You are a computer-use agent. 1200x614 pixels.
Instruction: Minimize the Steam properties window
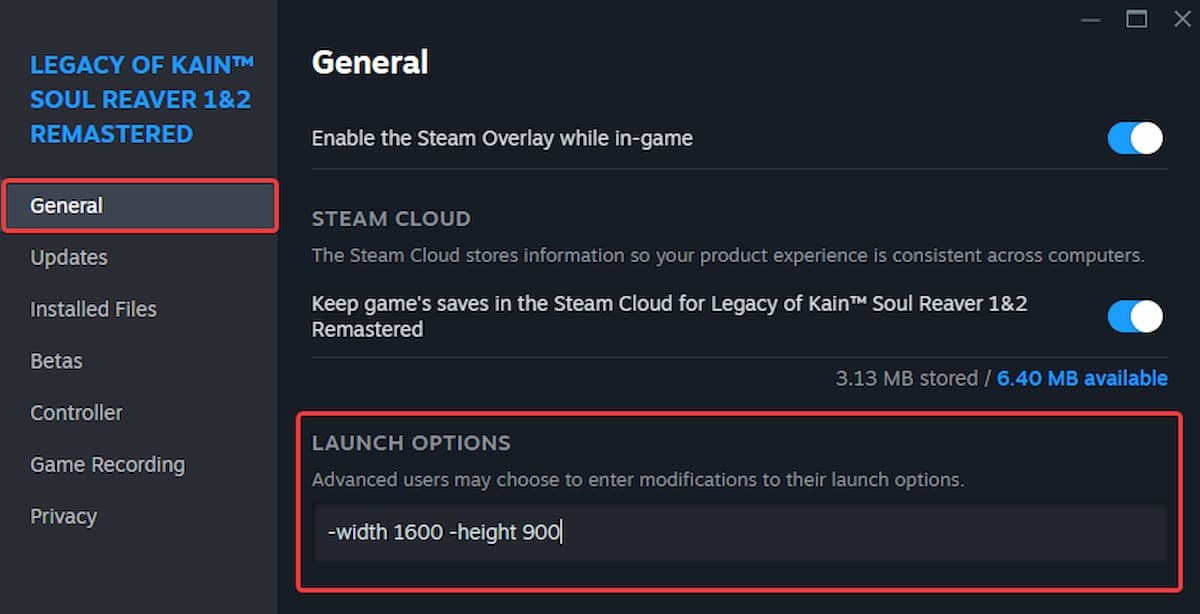1091,20
